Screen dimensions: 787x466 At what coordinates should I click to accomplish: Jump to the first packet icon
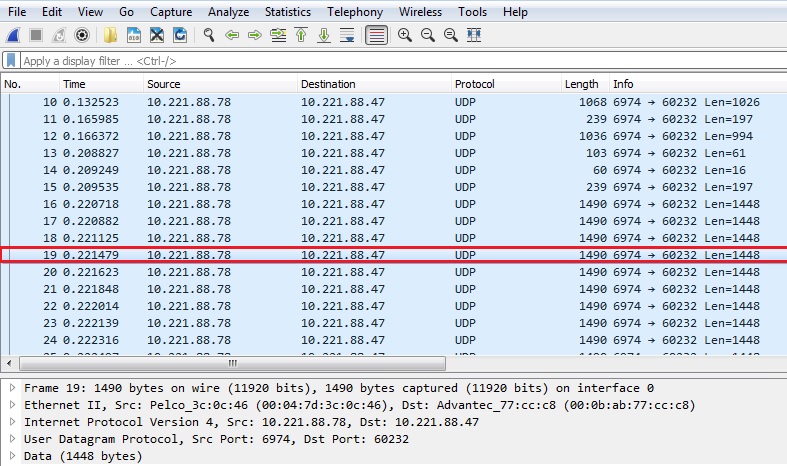click(301, 35)
